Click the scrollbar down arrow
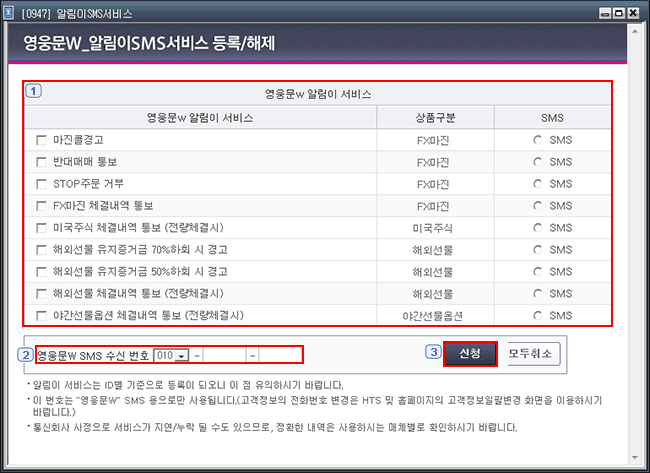The width and height of the screenshot is (650, 473). click(x=635, y=458)
